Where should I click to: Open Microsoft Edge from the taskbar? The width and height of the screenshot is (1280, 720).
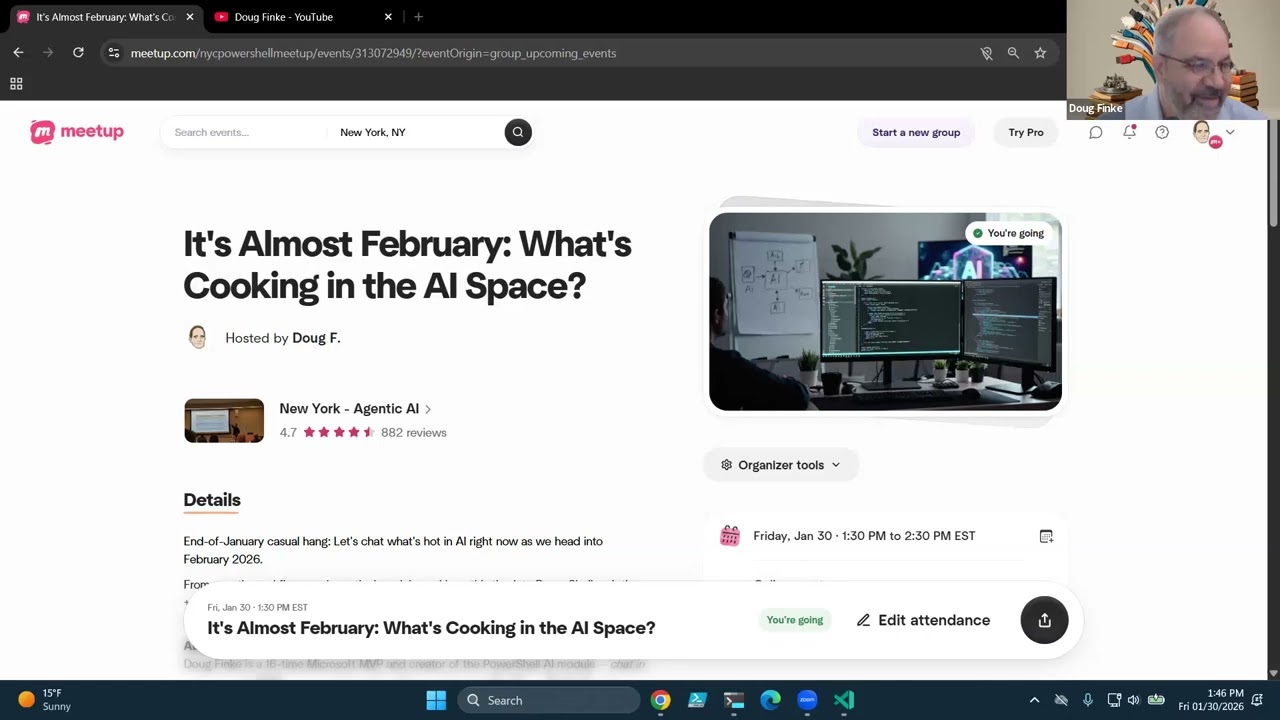tap(770, 700)
